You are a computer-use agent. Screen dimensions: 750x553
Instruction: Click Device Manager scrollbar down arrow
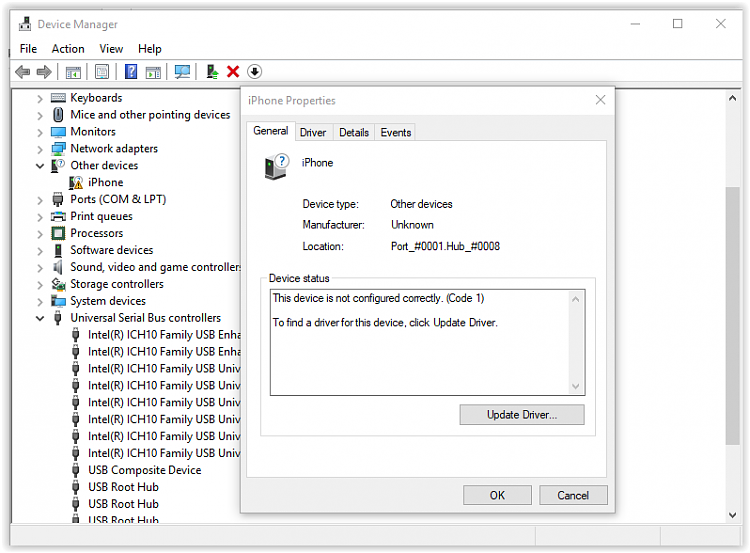(732, 515)
